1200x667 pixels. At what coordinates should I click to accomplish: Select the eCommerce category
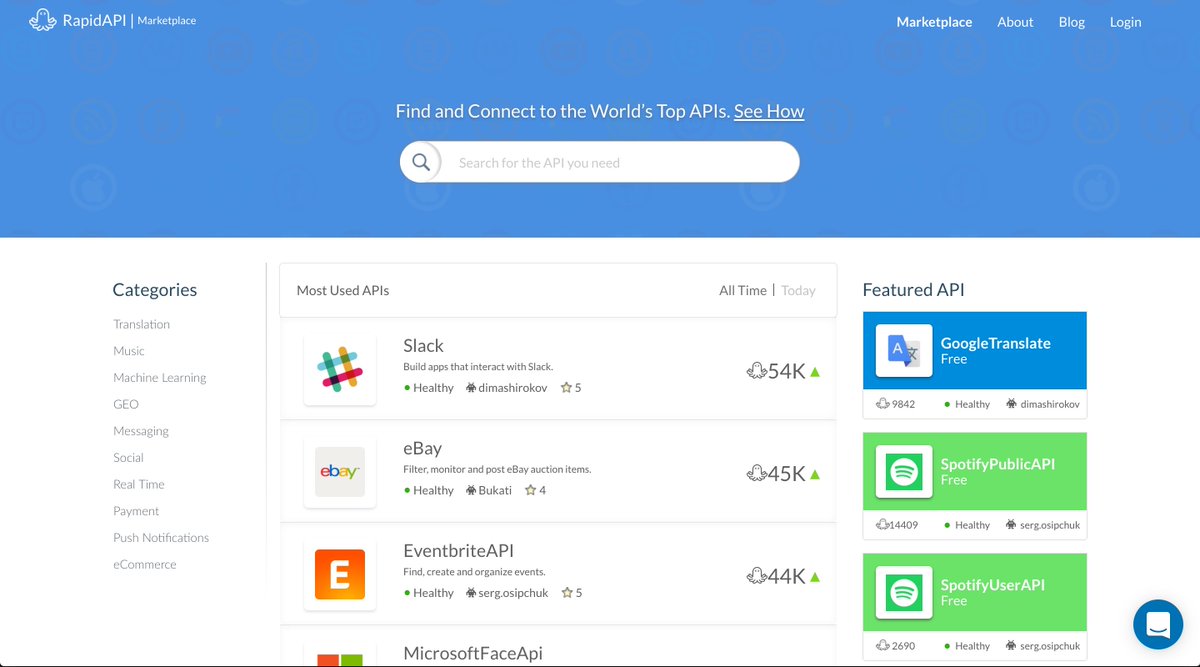click(144, 564)
